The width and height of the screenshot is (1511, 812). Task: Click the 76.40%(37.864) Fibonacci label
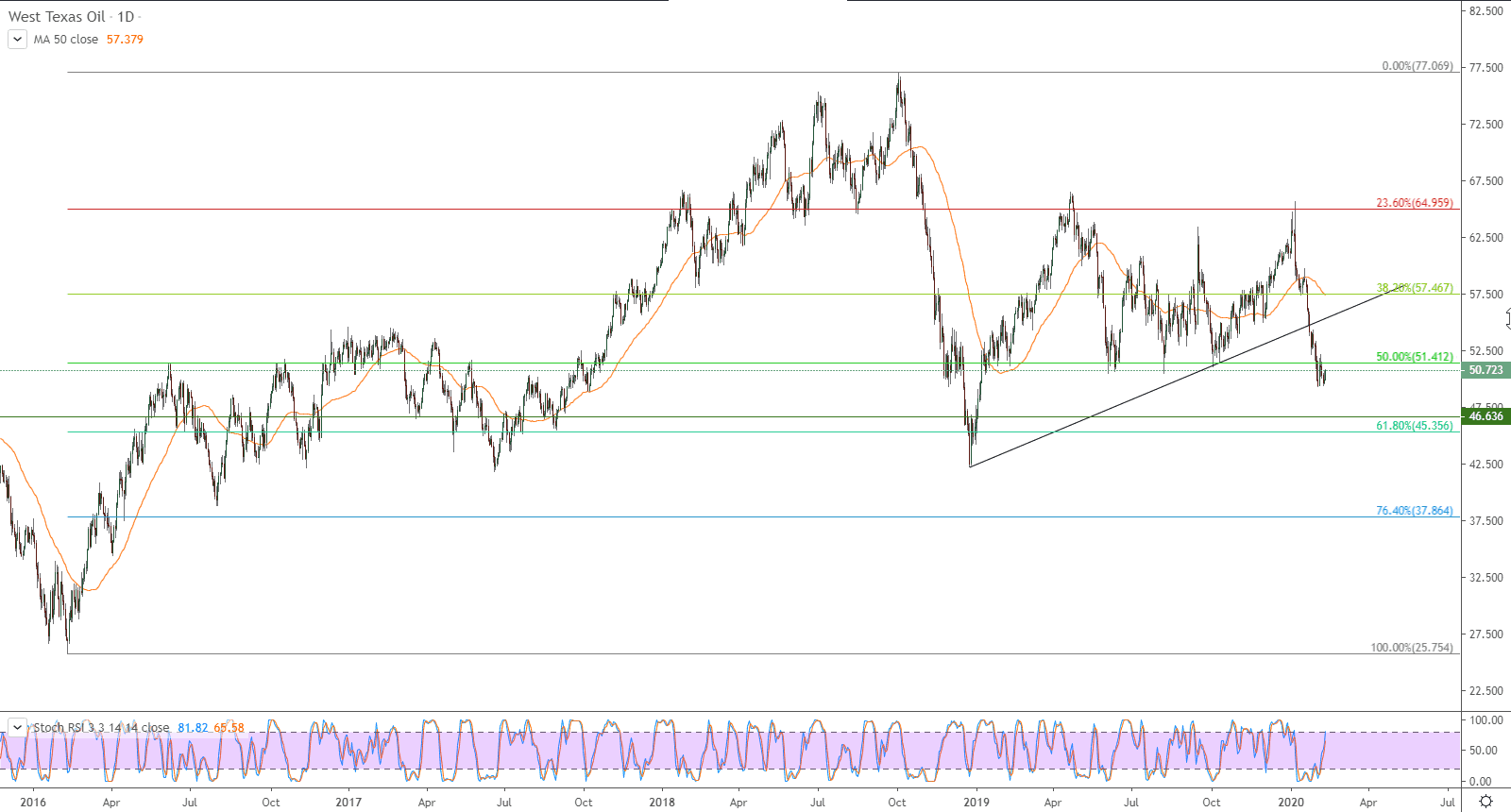1415,511
